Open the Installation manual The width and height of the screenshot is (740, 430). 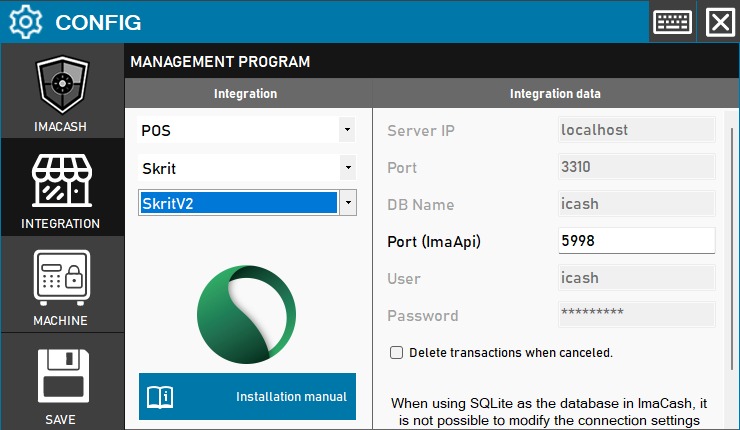(x=290, y=397)
